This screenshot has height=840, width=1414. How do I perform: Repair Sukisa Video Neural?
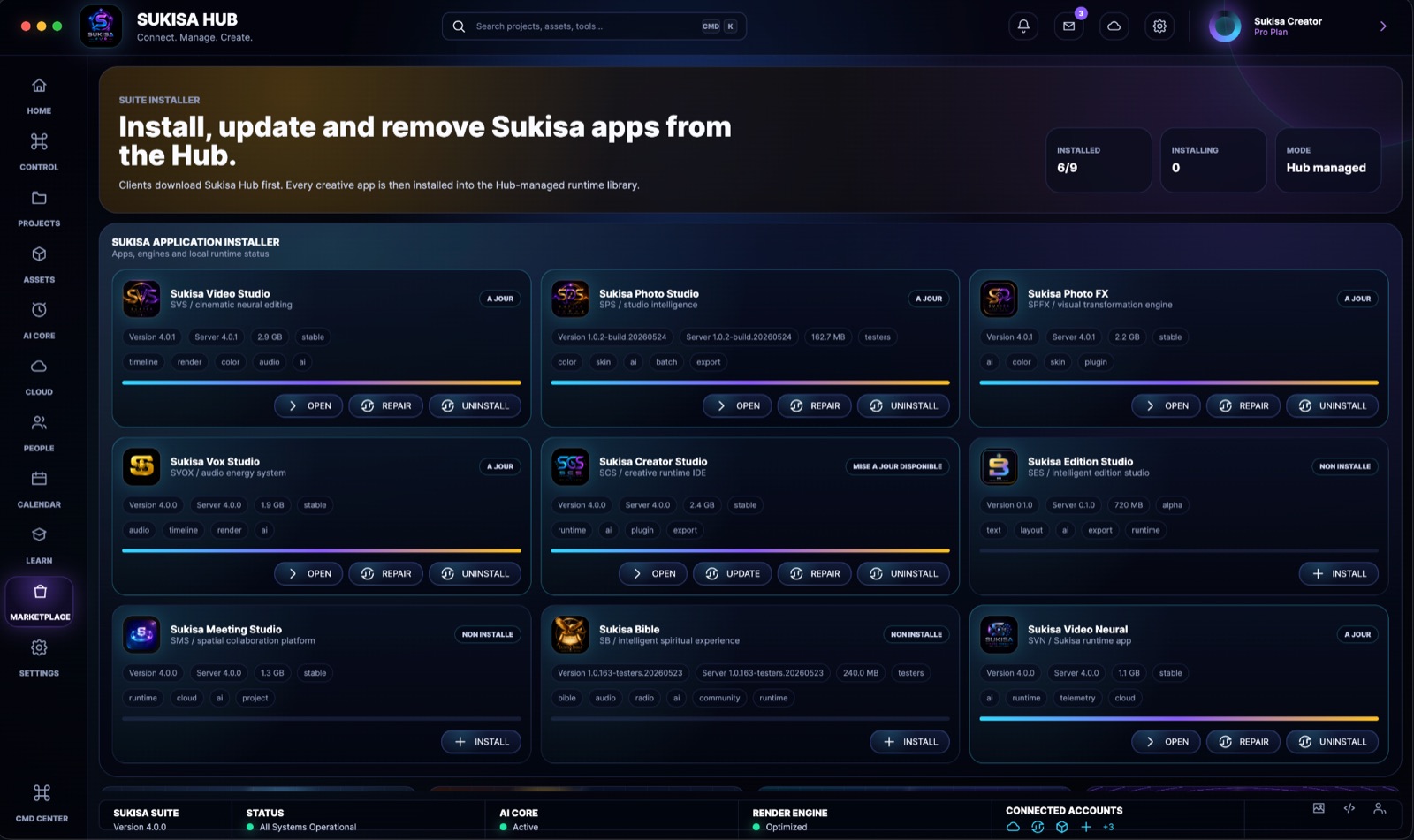1243,742
